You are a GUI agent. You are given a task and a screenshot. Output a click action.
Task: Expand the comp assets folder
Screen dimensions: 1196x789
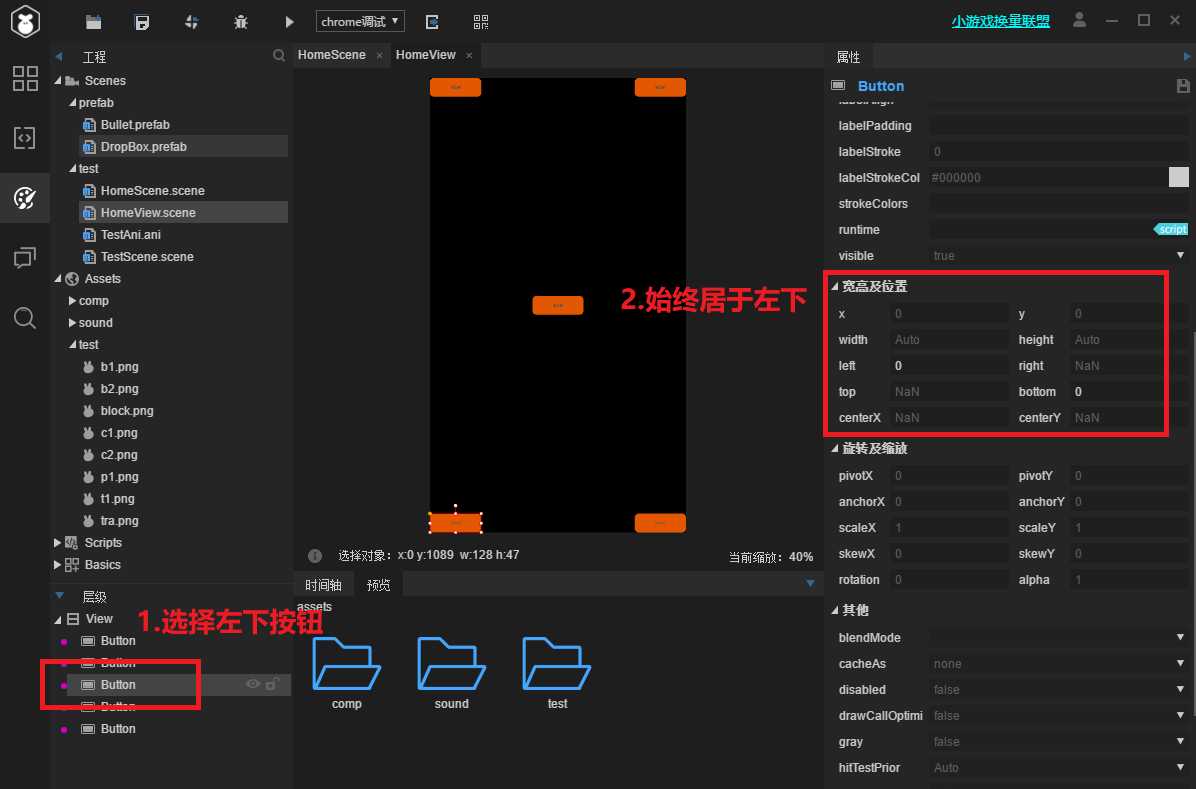tap(72, 301)
